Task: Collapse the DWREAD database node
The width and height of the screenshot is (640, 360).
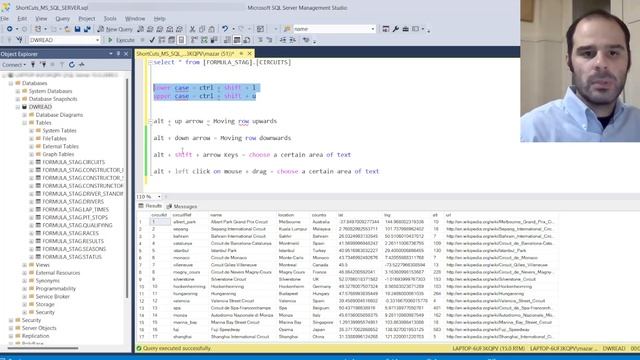Action: click(18, 107)
